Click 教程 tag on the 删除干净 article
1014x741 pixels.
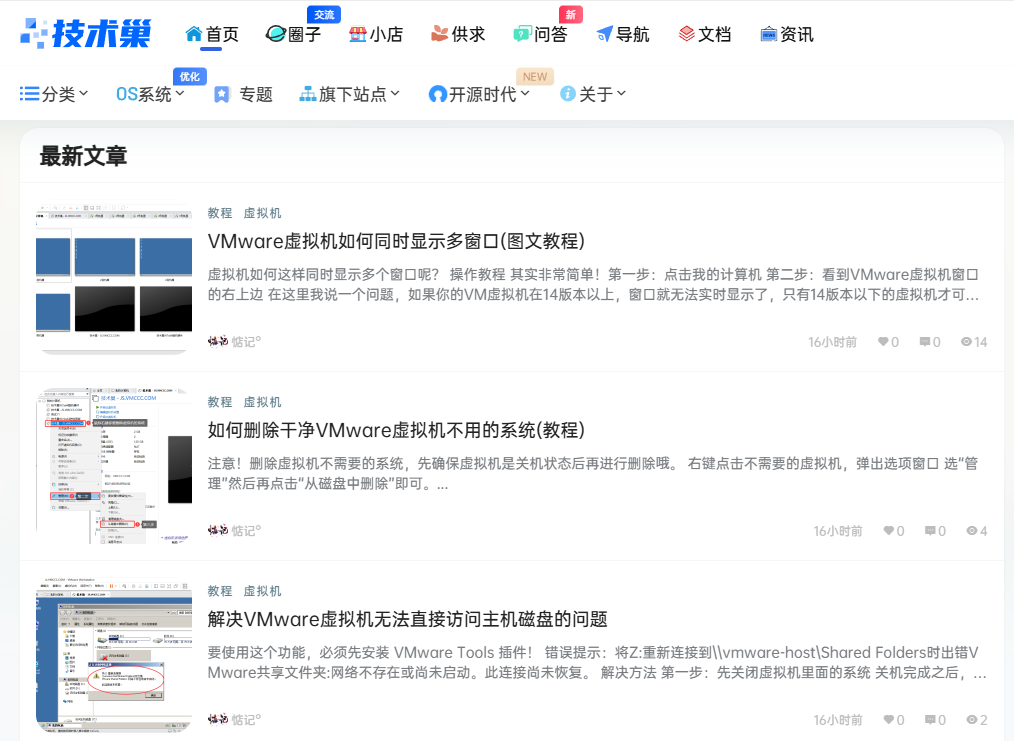[x=220, y=402]
